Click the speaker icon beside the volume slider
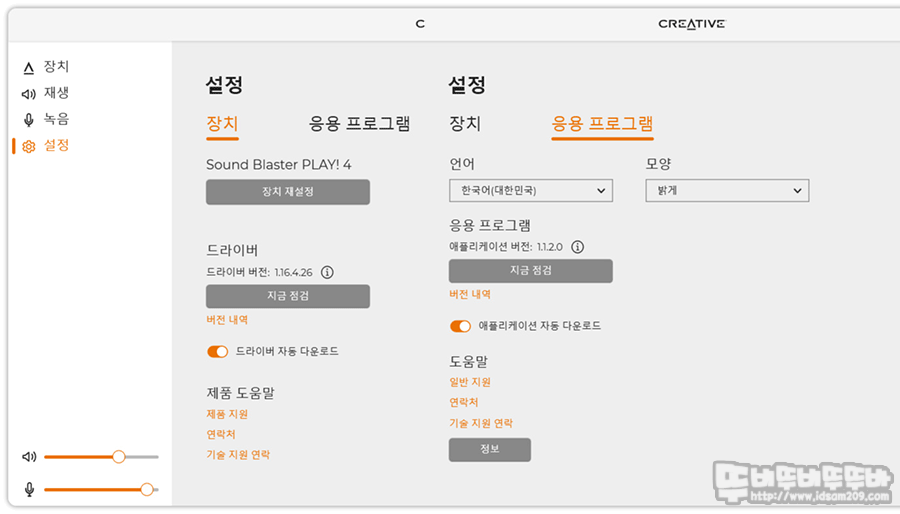900x514 pixels. pos(29,457)
